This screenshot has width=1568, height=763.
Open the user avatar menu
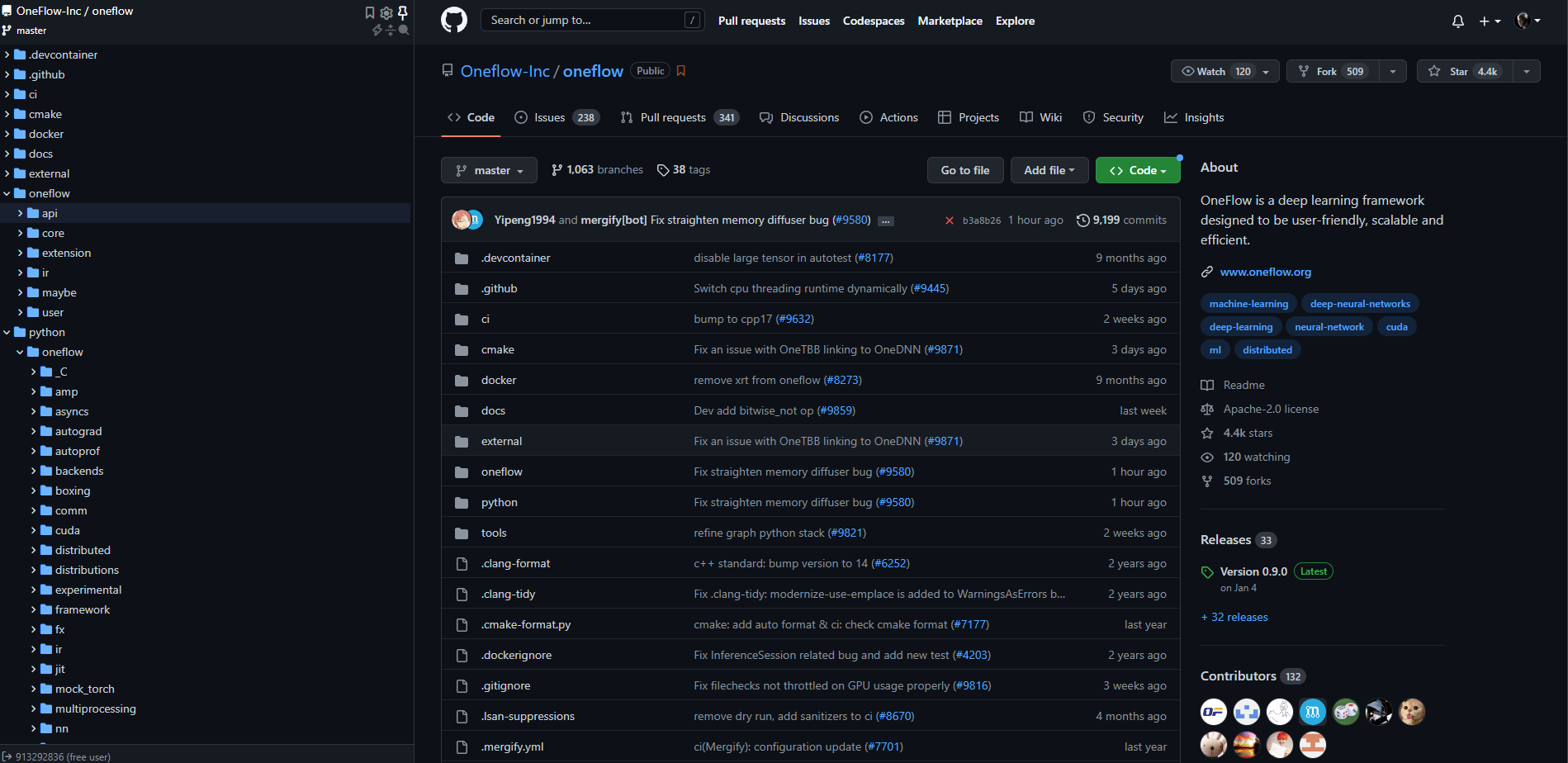[x=1528, y=21]
